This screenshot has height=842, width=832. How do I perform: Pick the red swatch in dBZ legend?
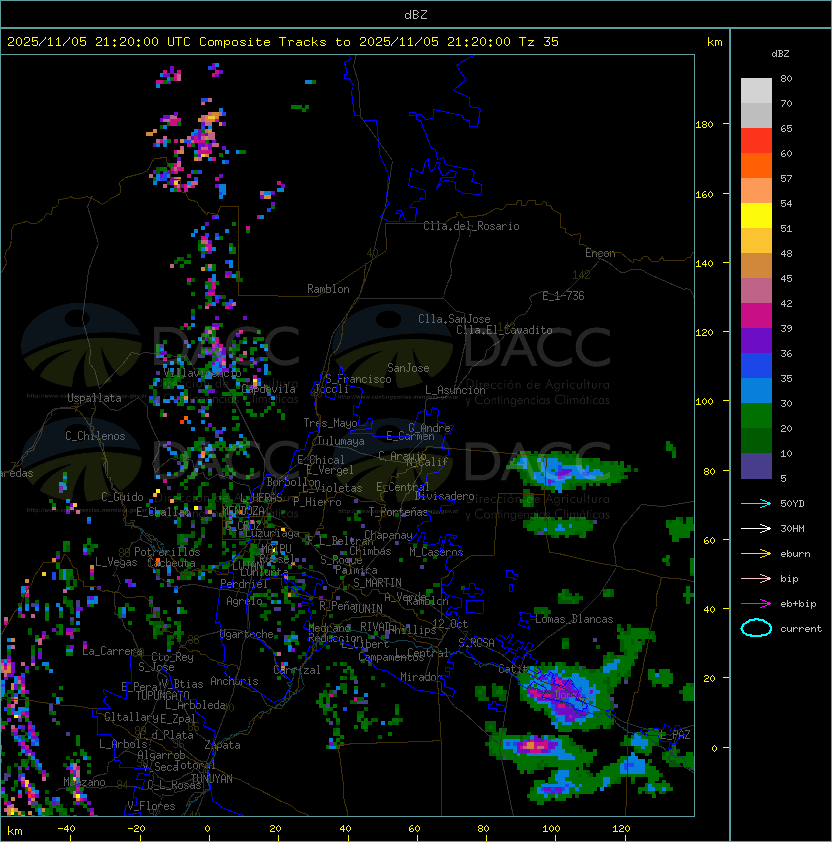pyautogui.click(x=756, y=141)
